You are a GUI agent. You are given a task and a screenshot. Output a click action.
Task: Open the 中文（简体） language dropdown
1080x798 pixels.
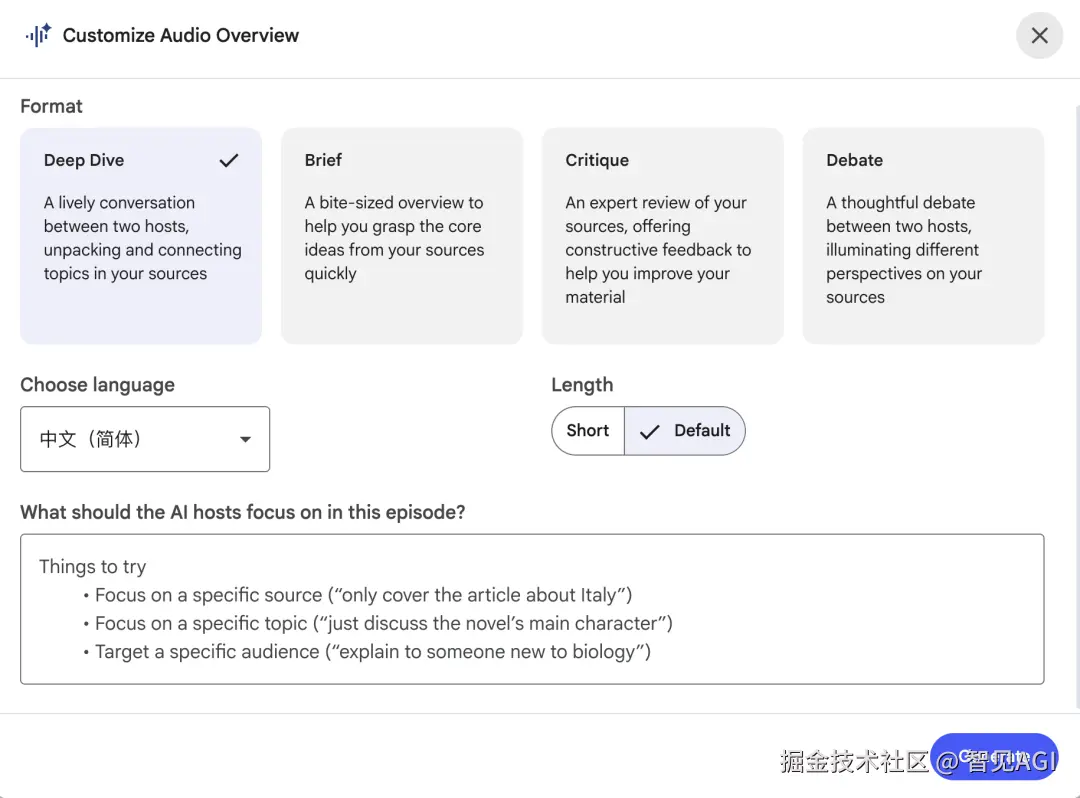pyautogui.click(x=145, y=439)
